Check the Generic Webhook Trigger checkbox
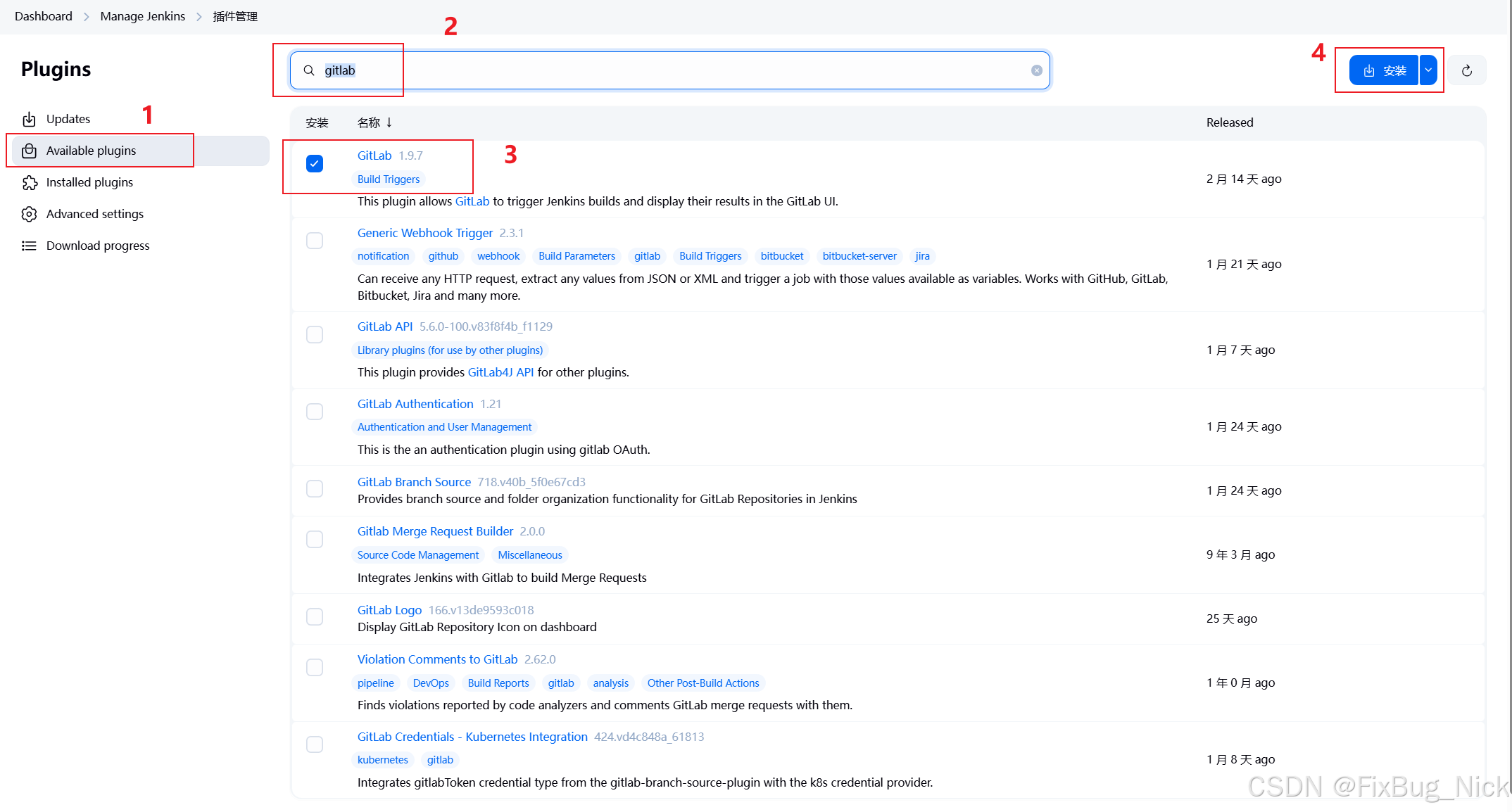 [x=315, y=241]
